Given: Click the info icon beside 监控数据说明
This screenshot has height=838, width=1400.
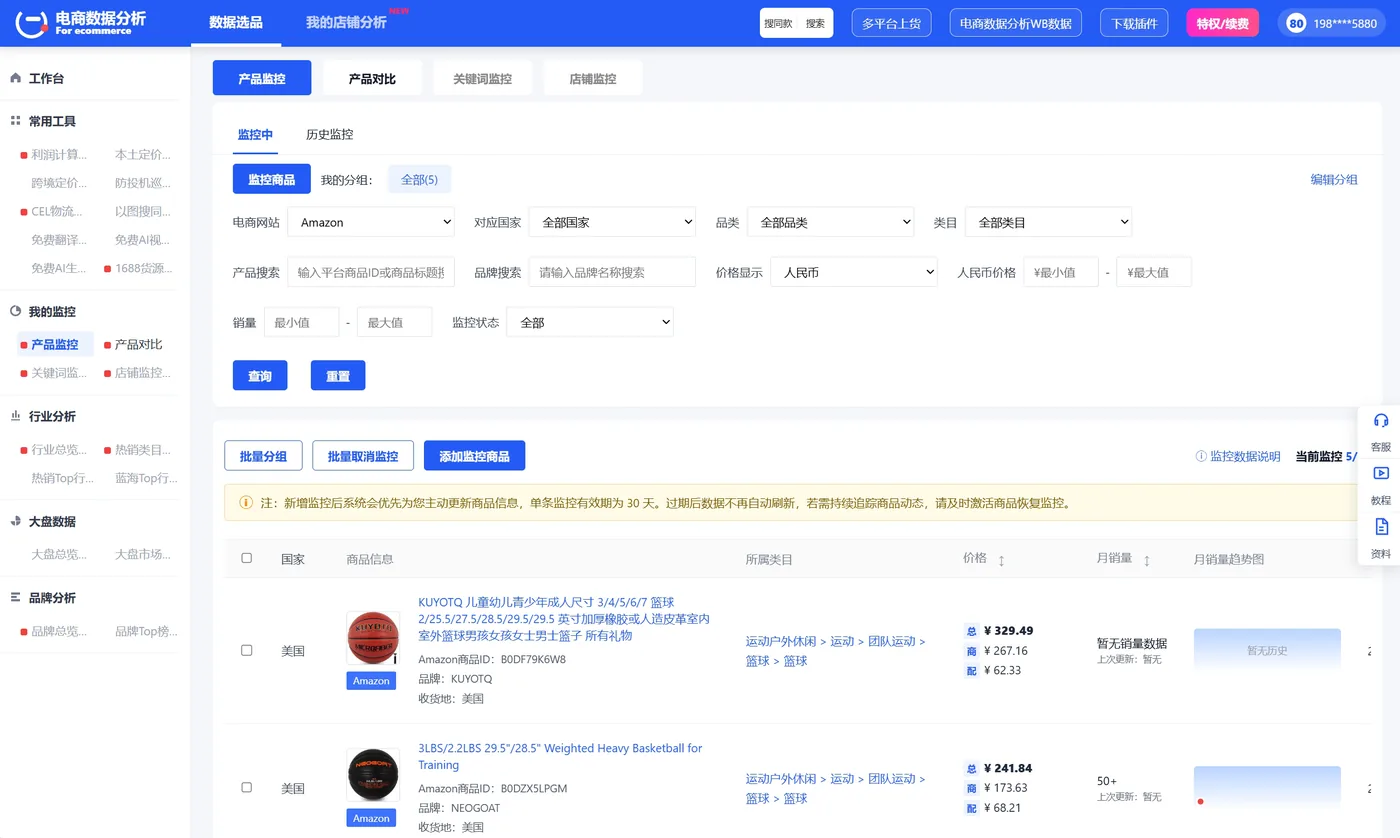Looking at the screenshot, I should pos(1201,456).
